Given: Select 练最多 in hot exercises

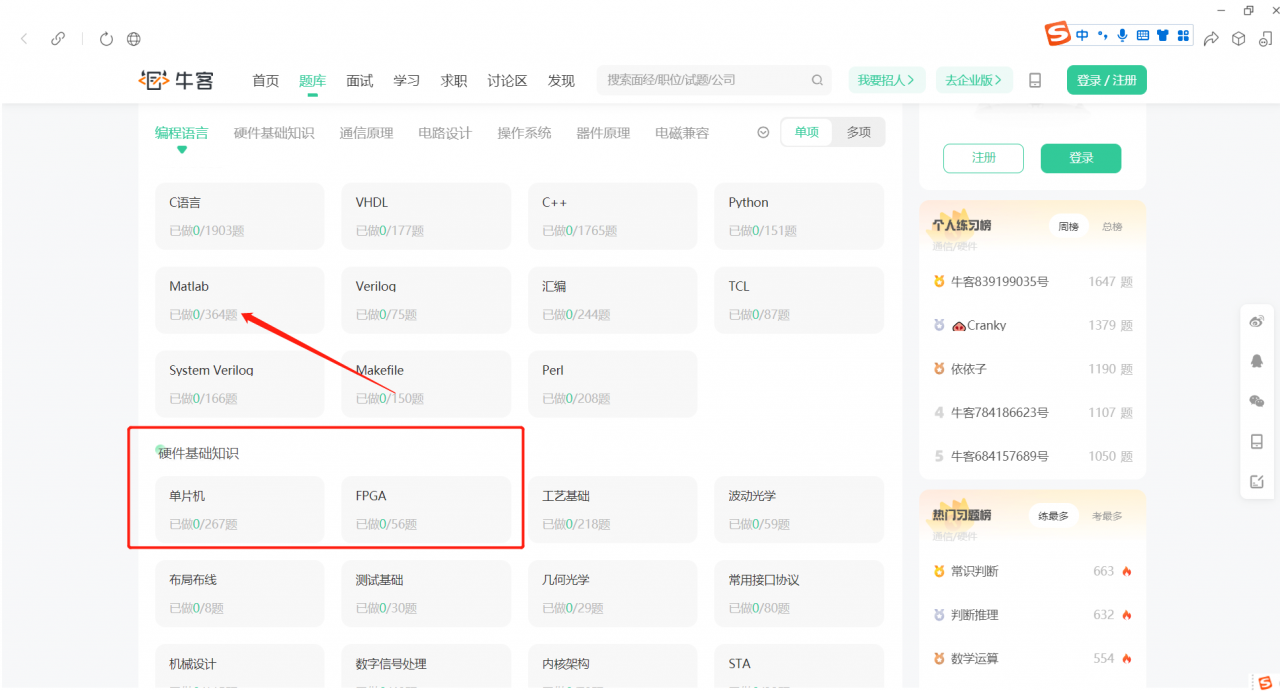Looking at the screenshot, I should 1053,516.
